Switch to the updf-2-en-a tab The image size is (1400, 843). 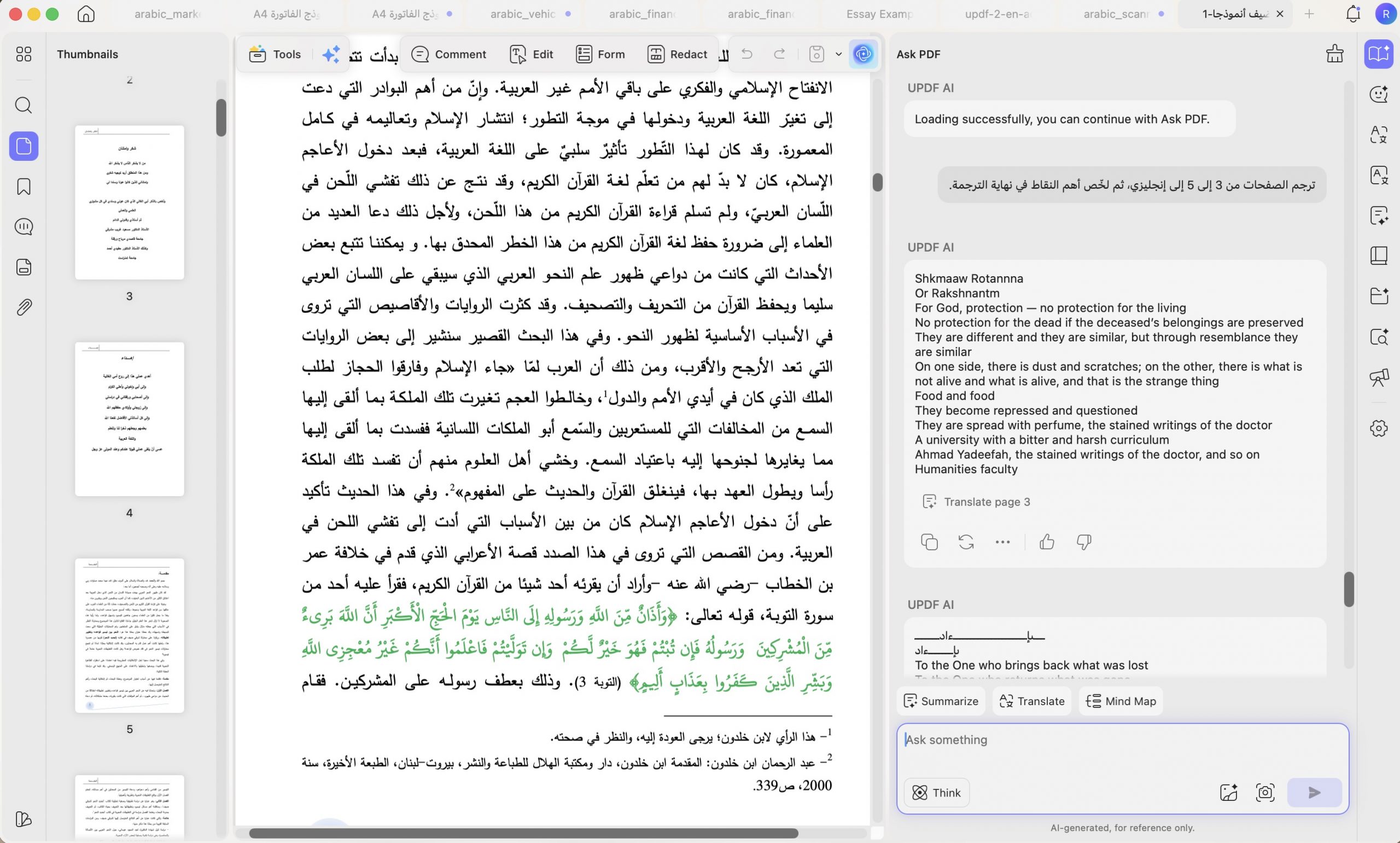[x=997, y=14]
